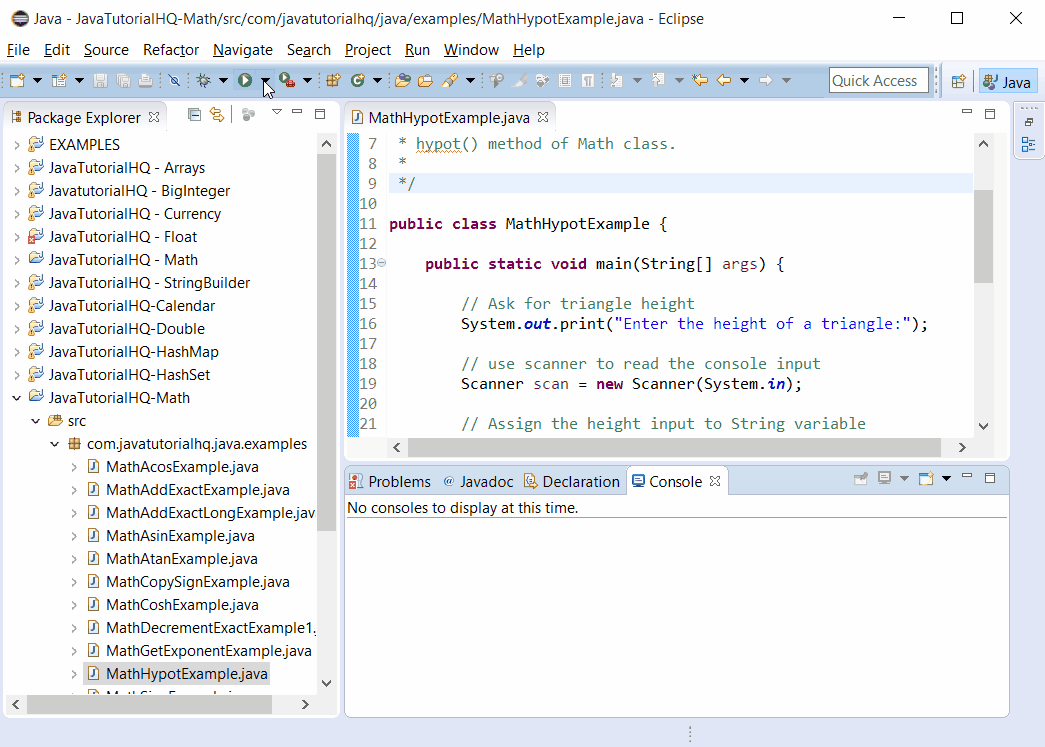Screen dimensions: 1045x747
Task: Switch to the Javadoc tab
Action: click(x=479, y=482)
